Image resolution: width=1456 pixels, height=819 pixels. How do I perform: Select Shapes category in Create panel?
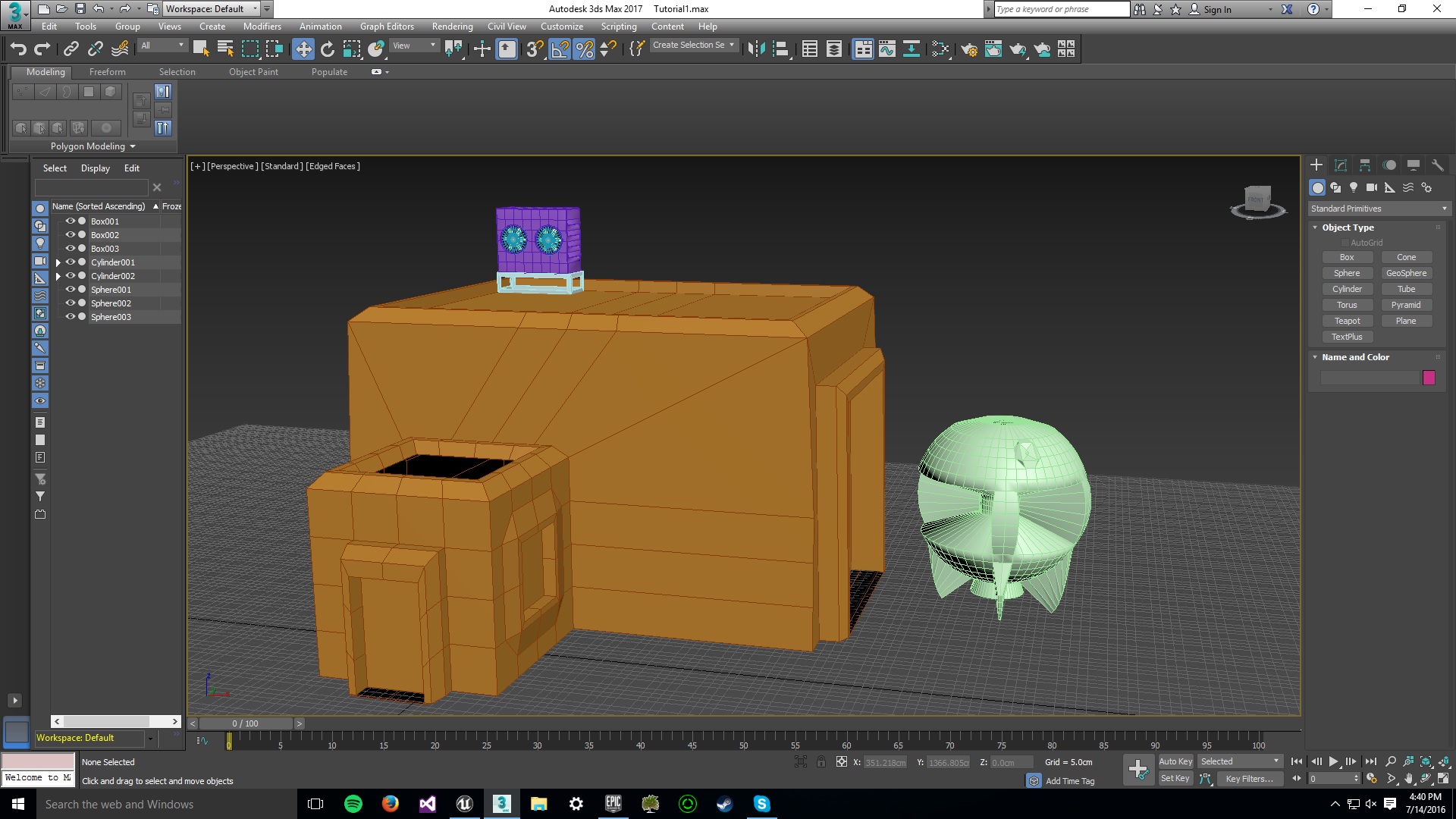[1335, 187]
